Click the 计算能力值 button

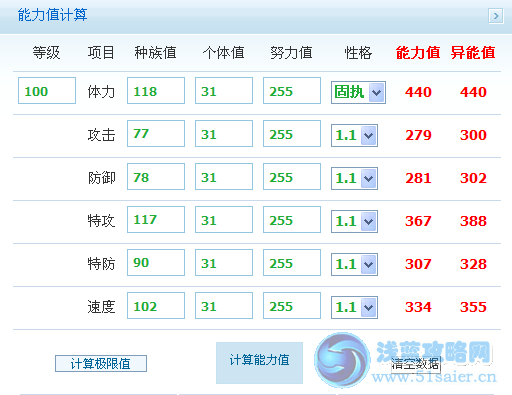point(259,363)
